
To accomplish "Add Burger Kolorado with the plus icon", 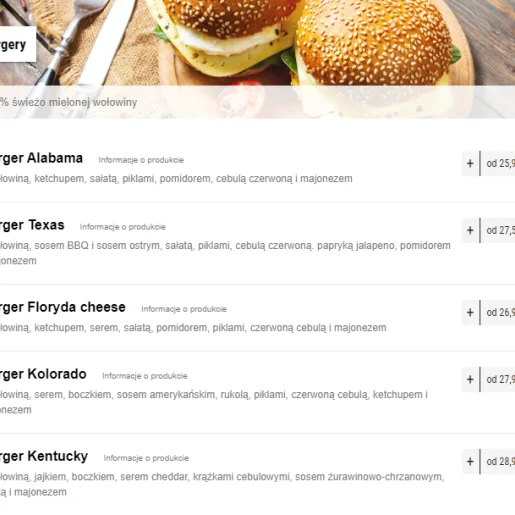I will (470, 379).
